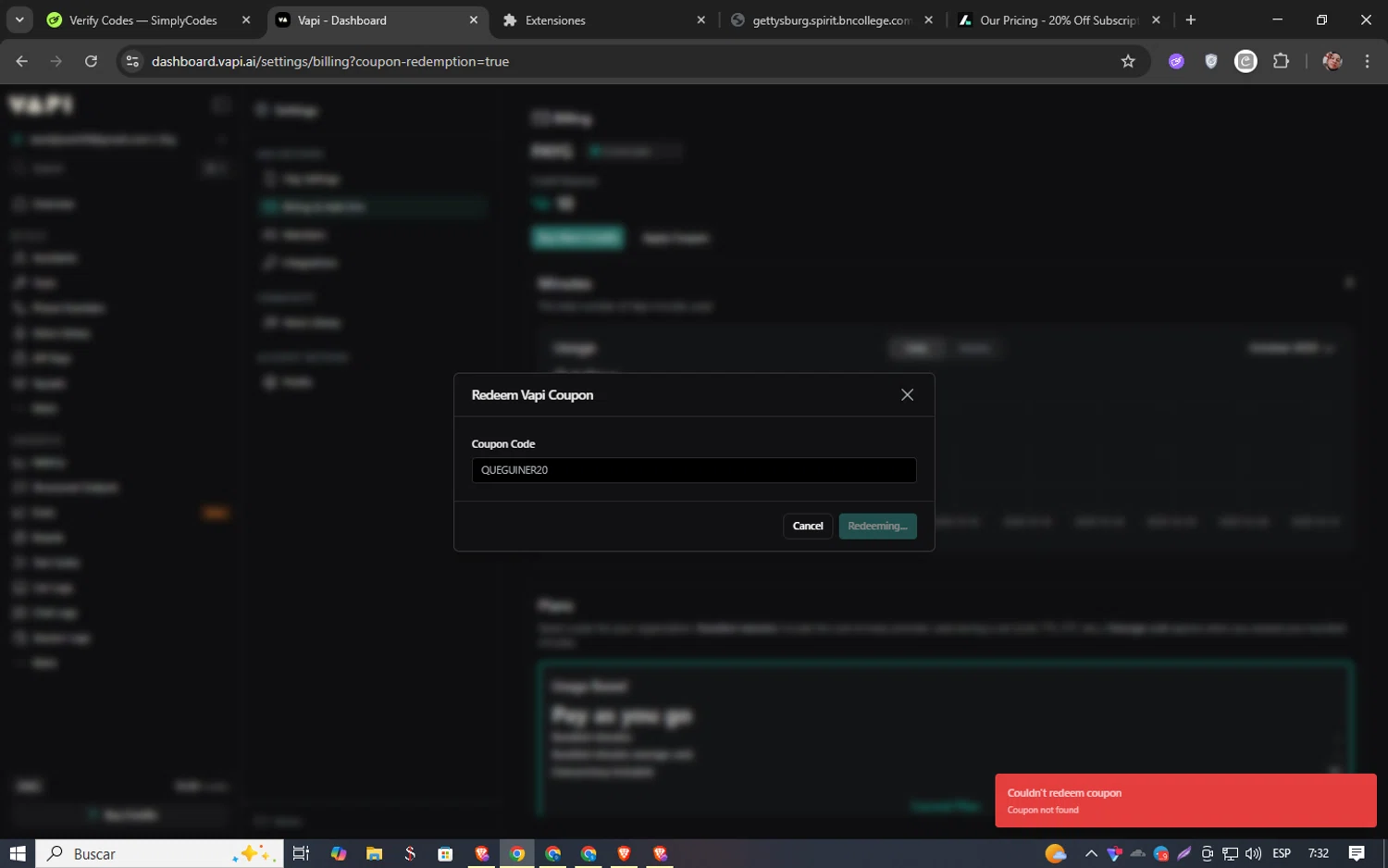View site information for dashboard.vapi.ai
The width and height of the screenshot is (1388, 868).
point(132,61)
